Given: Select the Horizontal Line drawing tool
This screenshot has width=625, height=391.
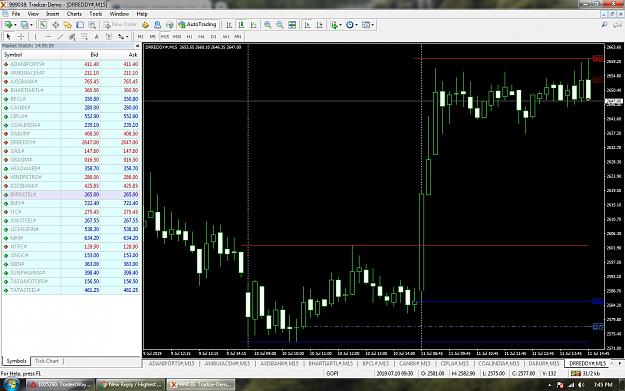Looking at the screenshot, I should 48,37.
